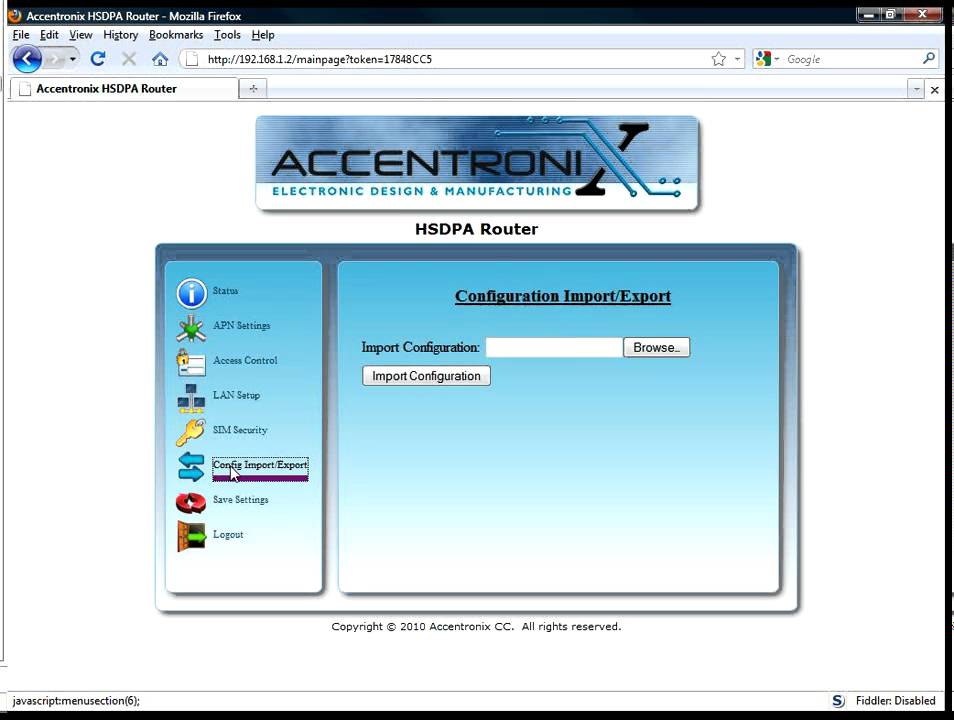The height and width of the screenshot is (720, 954).
Task: Click the copyright 2010 Accentronix text
Action: (476, 626)
